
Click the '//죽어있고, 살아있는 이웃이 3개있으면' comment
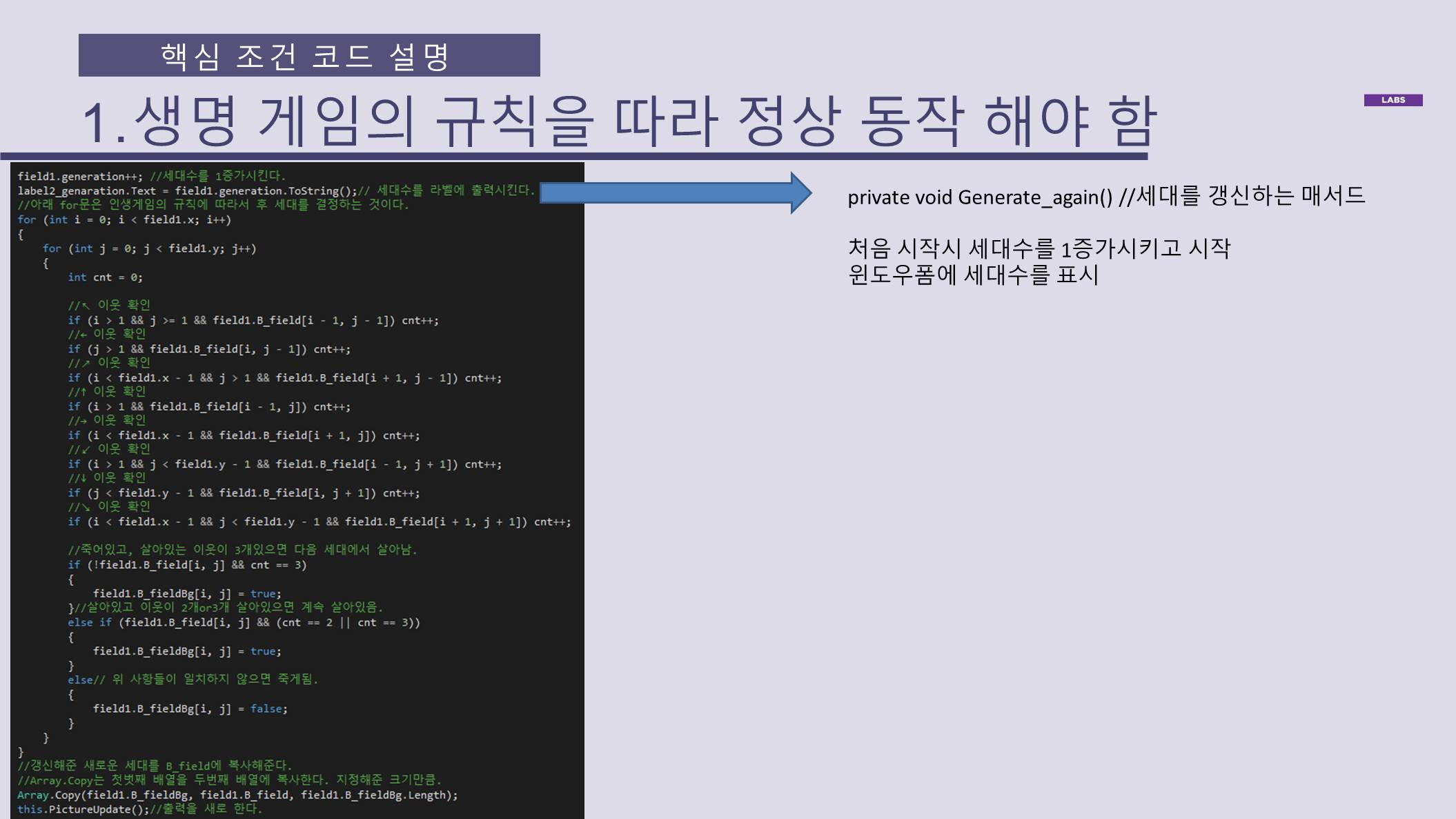[x=242, y=550]
